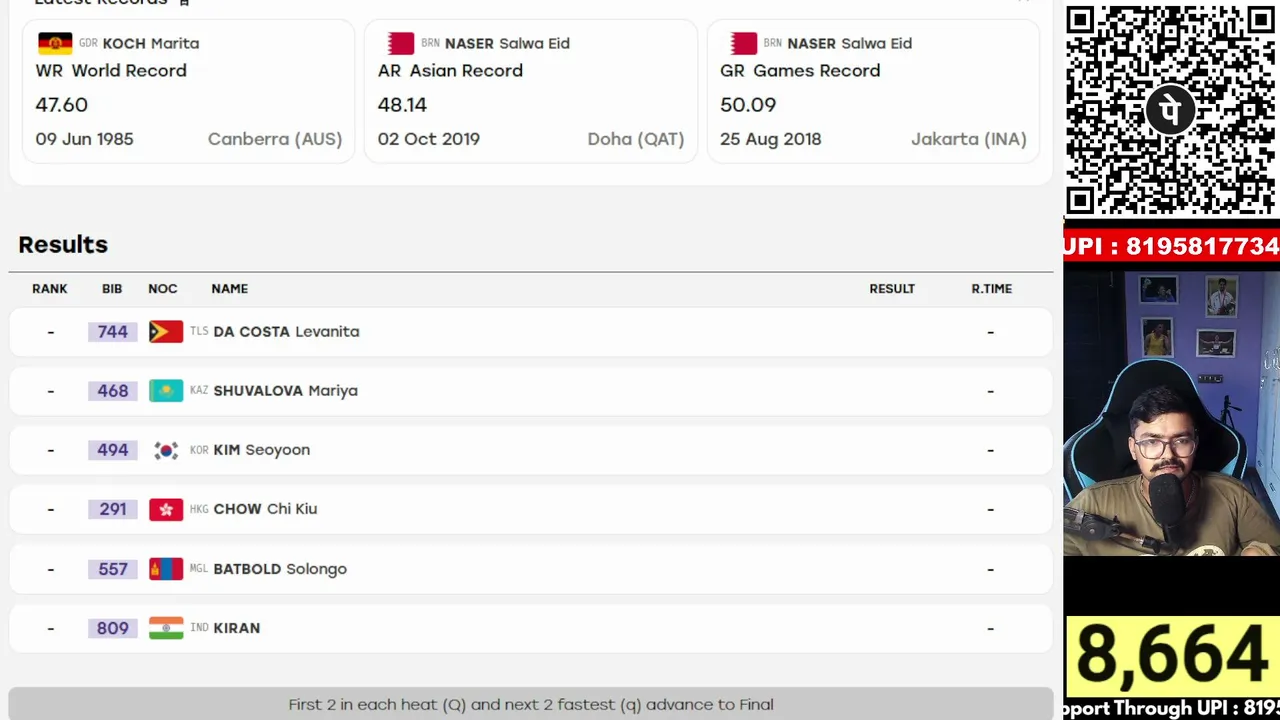1280x720 pixels.
Task: Click the Bahrain flag on Asian Record card
Action: [401, 43]
